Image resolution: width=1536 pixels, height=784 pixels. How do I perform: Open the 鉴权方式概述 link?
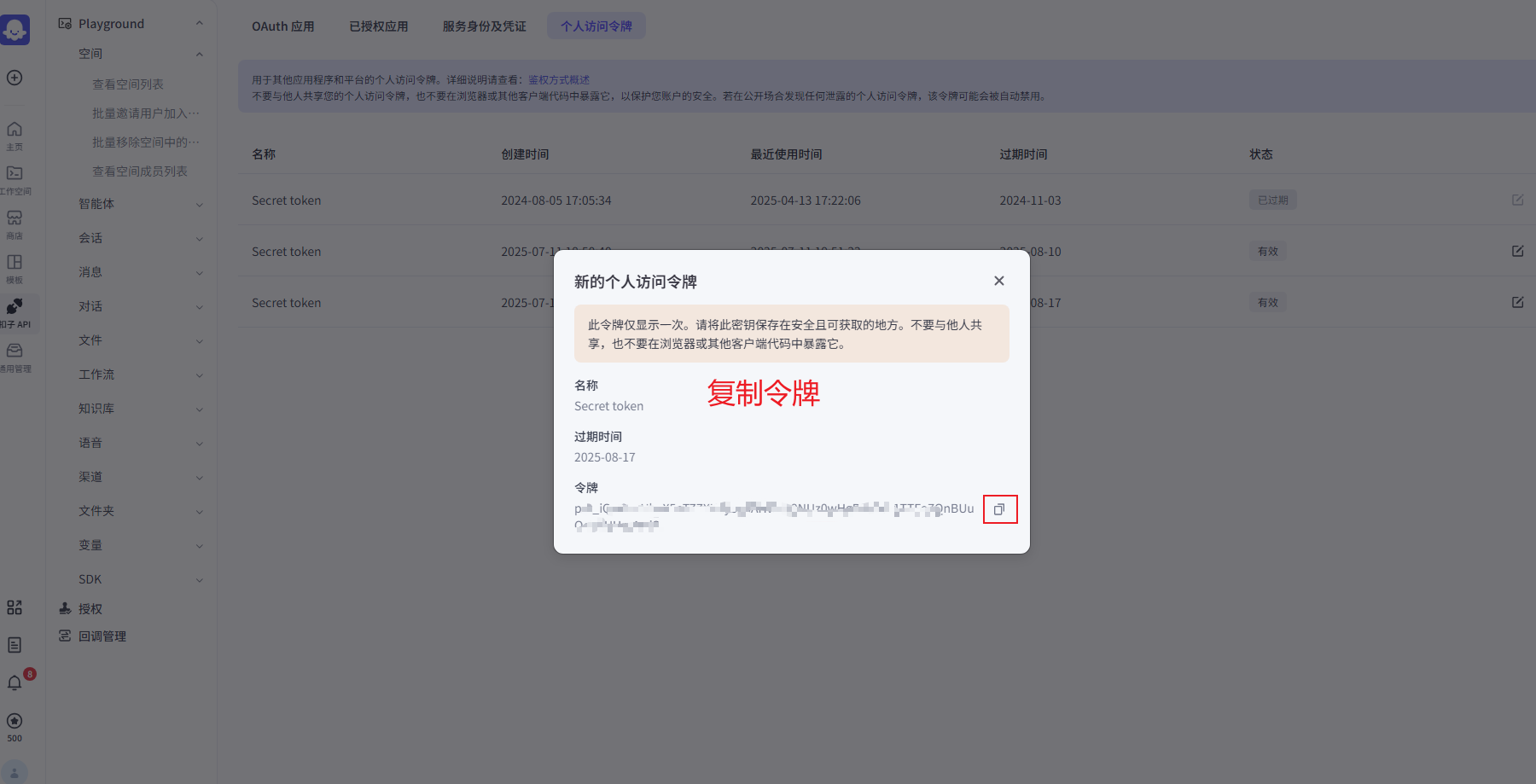click(558, 80)
